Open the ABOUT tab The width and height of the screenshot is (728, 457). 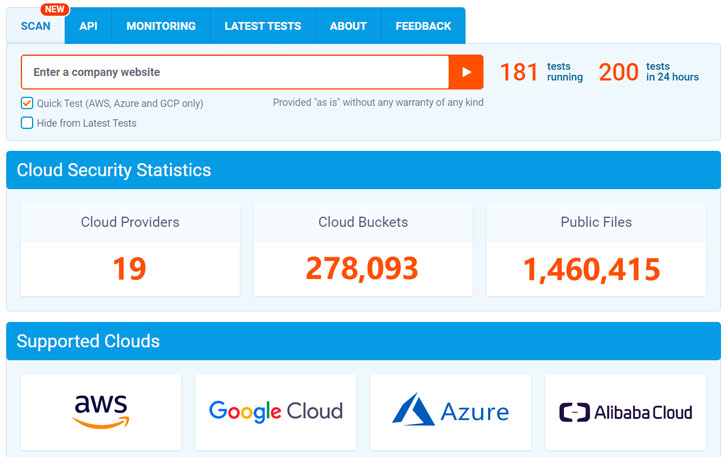(348, 26)
